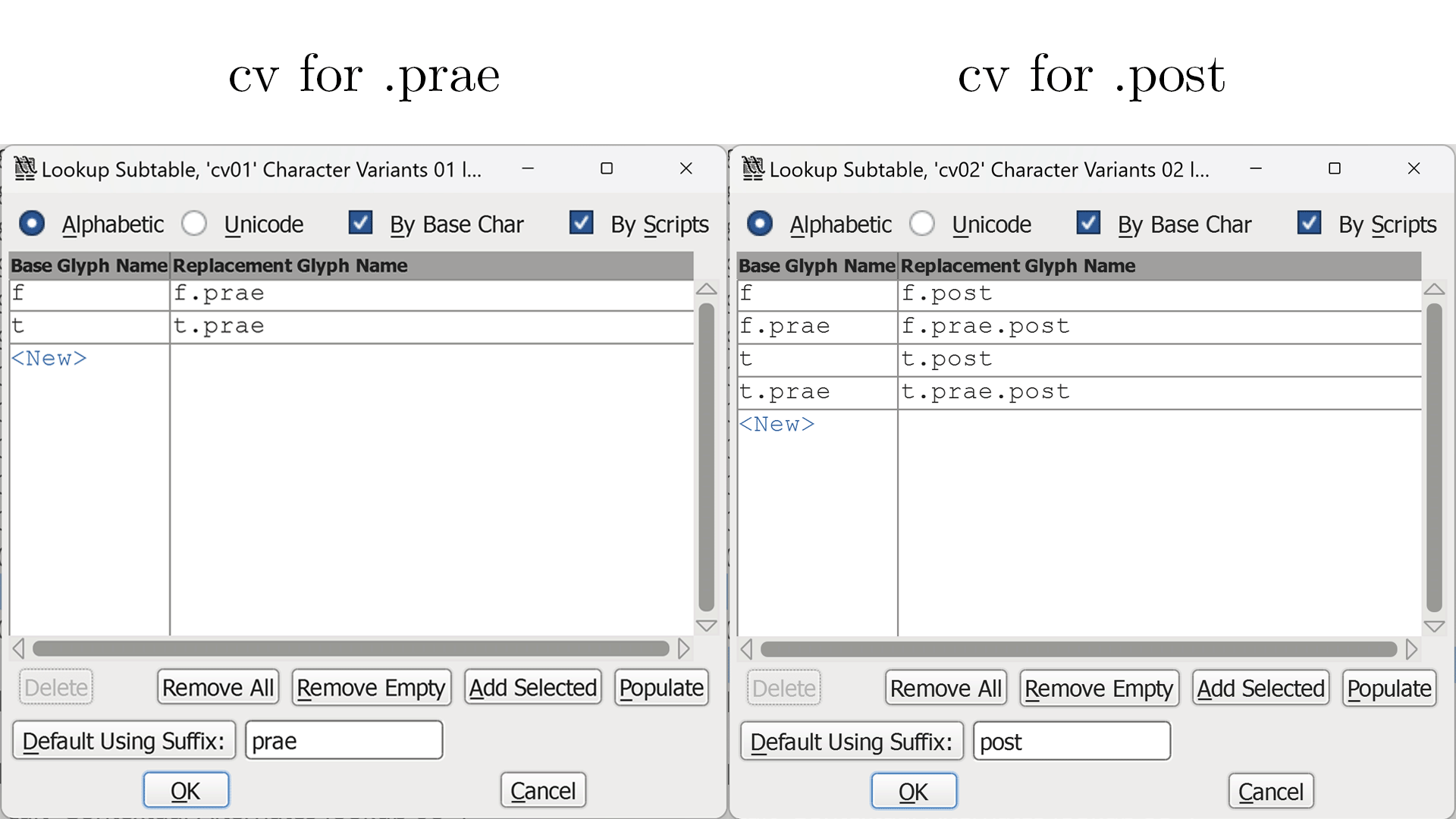Click Remove Empty in cv02 window
The image size is (1456, 819).
pos(1099,689)
